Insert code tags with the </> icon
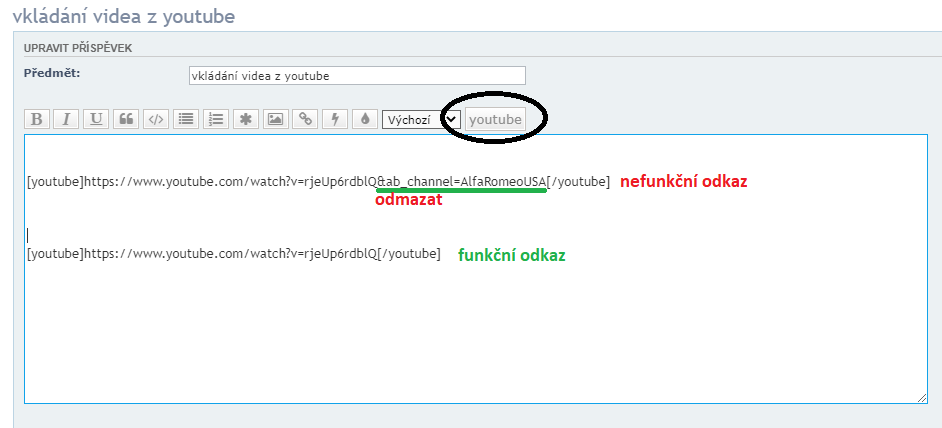The width and height of the screenshot is (942, 428). tap(156, 119)
